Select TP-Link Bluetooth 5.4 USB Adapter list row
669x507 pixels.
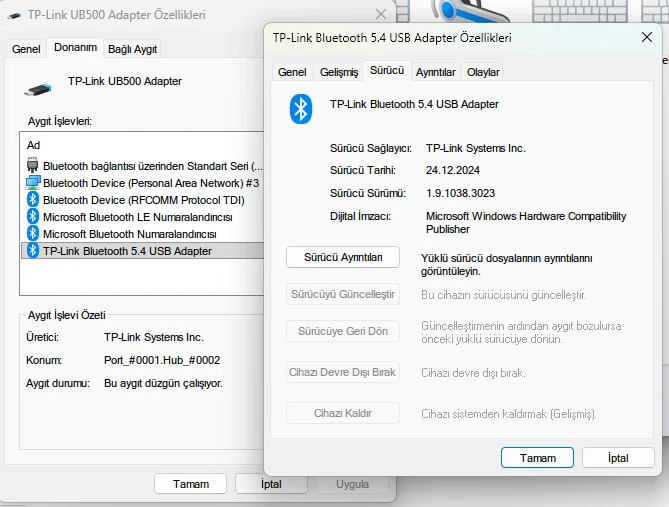click(x=143, y=251)
